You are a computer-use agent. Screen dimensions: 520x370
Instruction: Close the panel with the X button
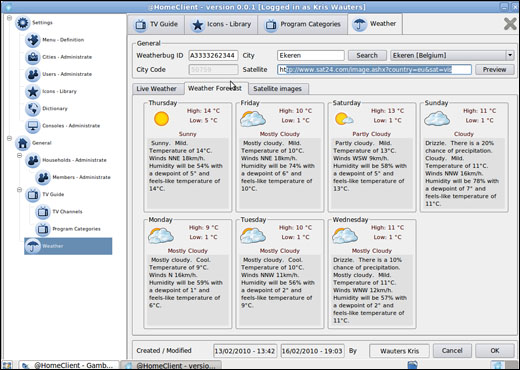(510, 24)
